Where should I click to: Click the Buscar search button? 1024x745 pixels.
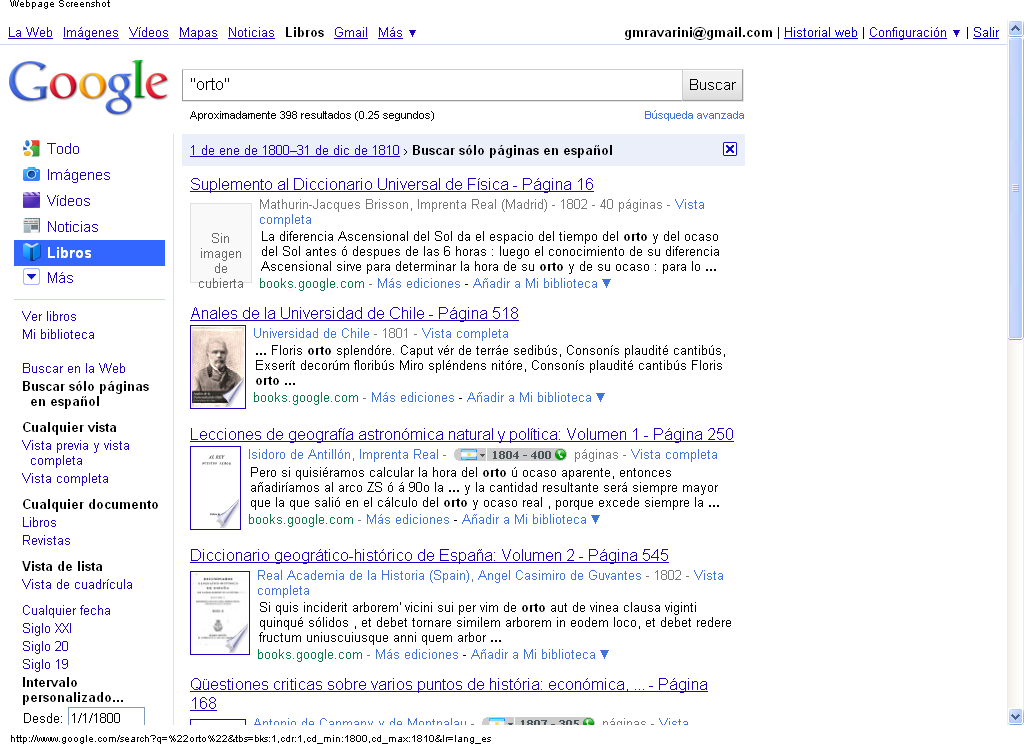tap(712, 85)
